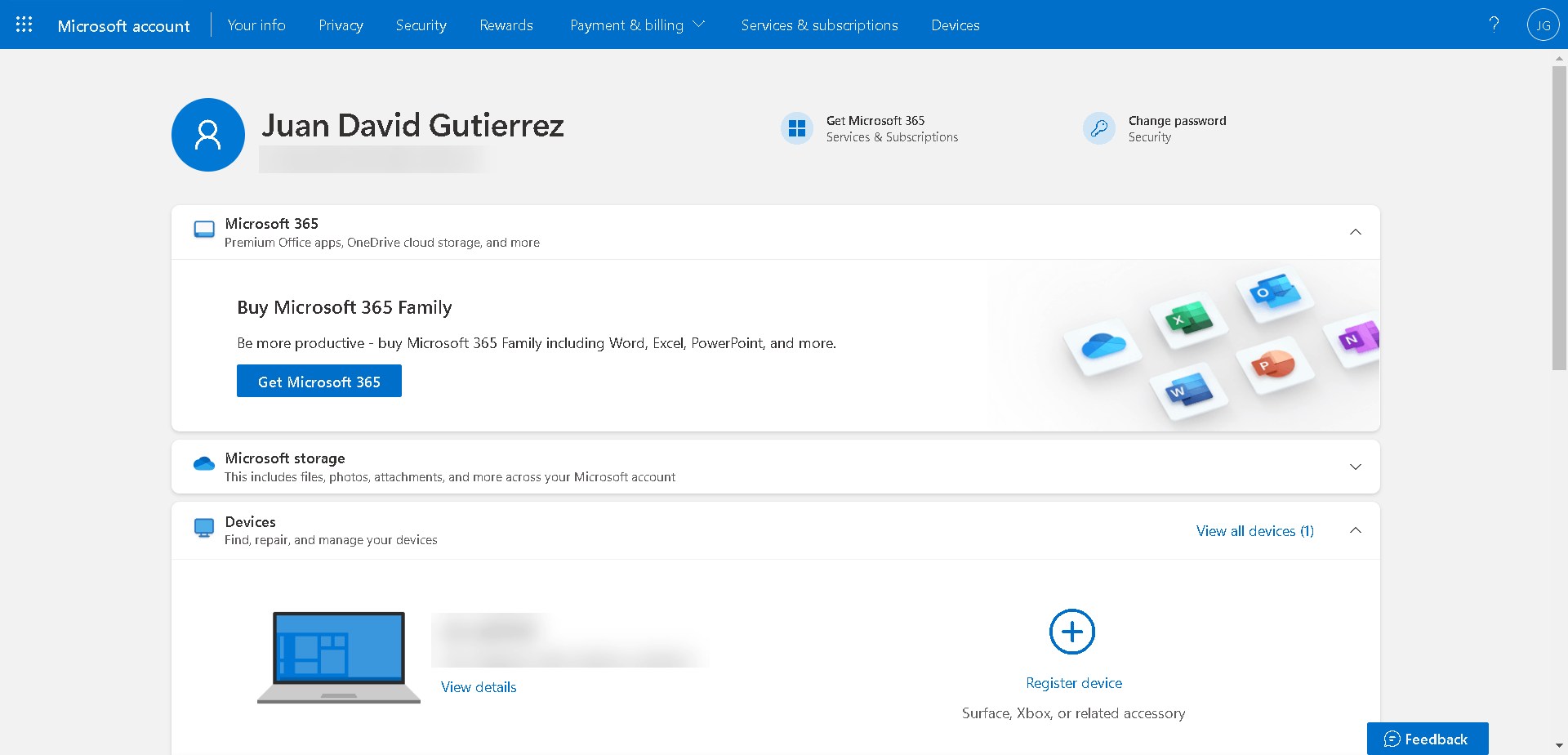The image size is (1568, 755).
Task: Open the Feedback button
Action: [x=1428, y=739]
